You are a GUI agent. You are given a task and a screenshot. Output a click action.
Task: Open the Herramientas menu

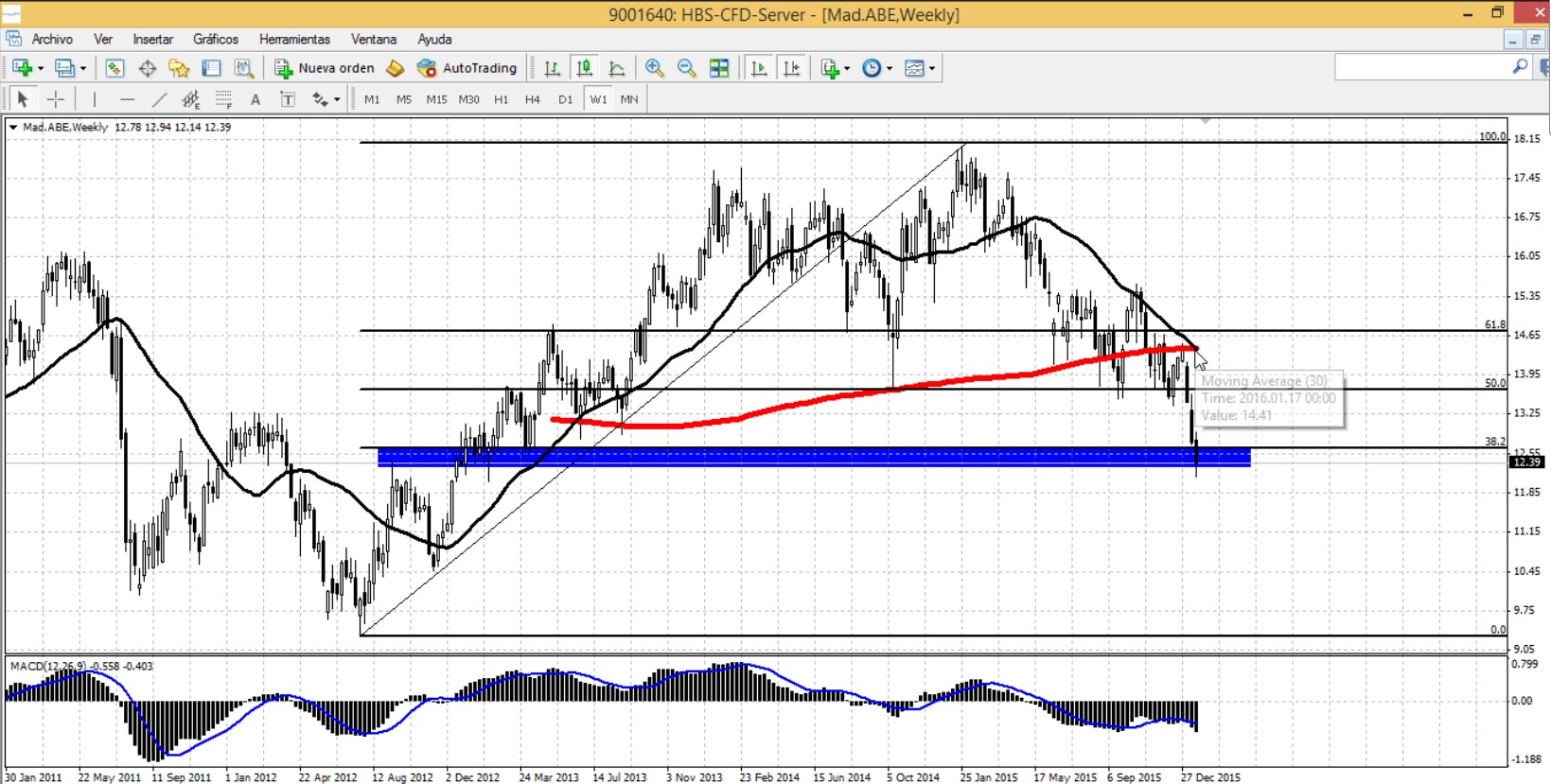pyautogui.click(x=295, y=39)
